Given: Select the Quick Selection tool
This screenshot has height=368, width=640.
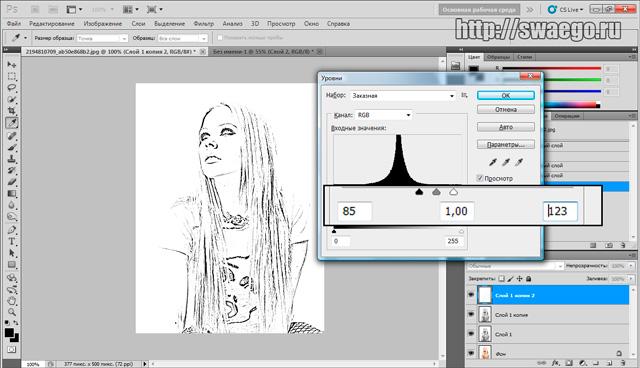Looking at the screenshot, I should (11, 100).
